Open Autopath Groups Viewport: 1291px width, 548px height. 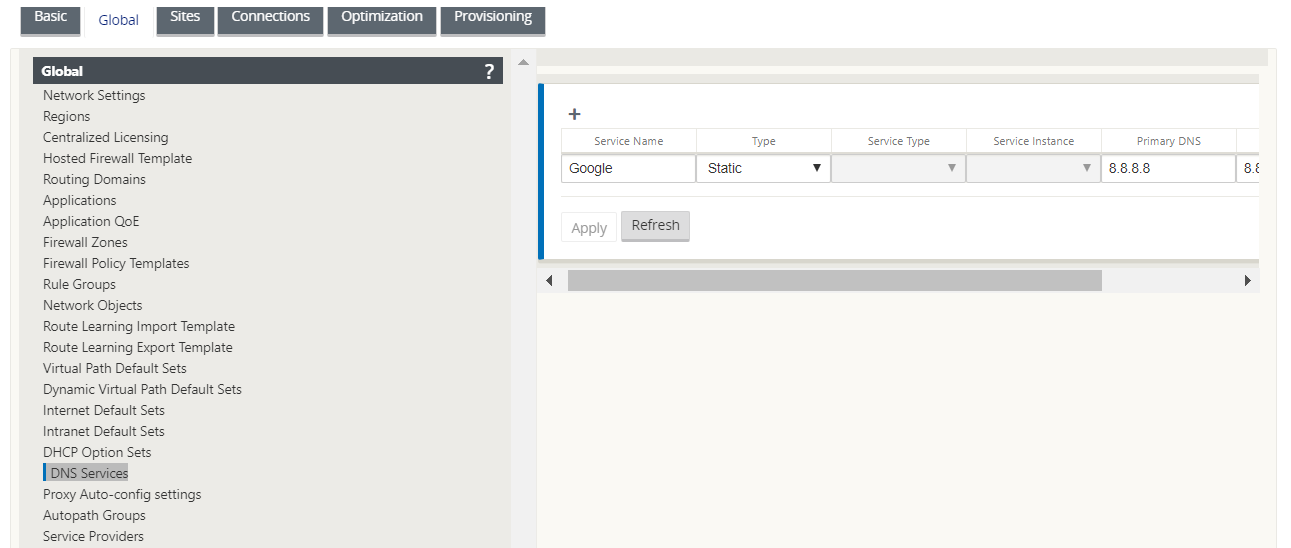[x=94, y=515]
